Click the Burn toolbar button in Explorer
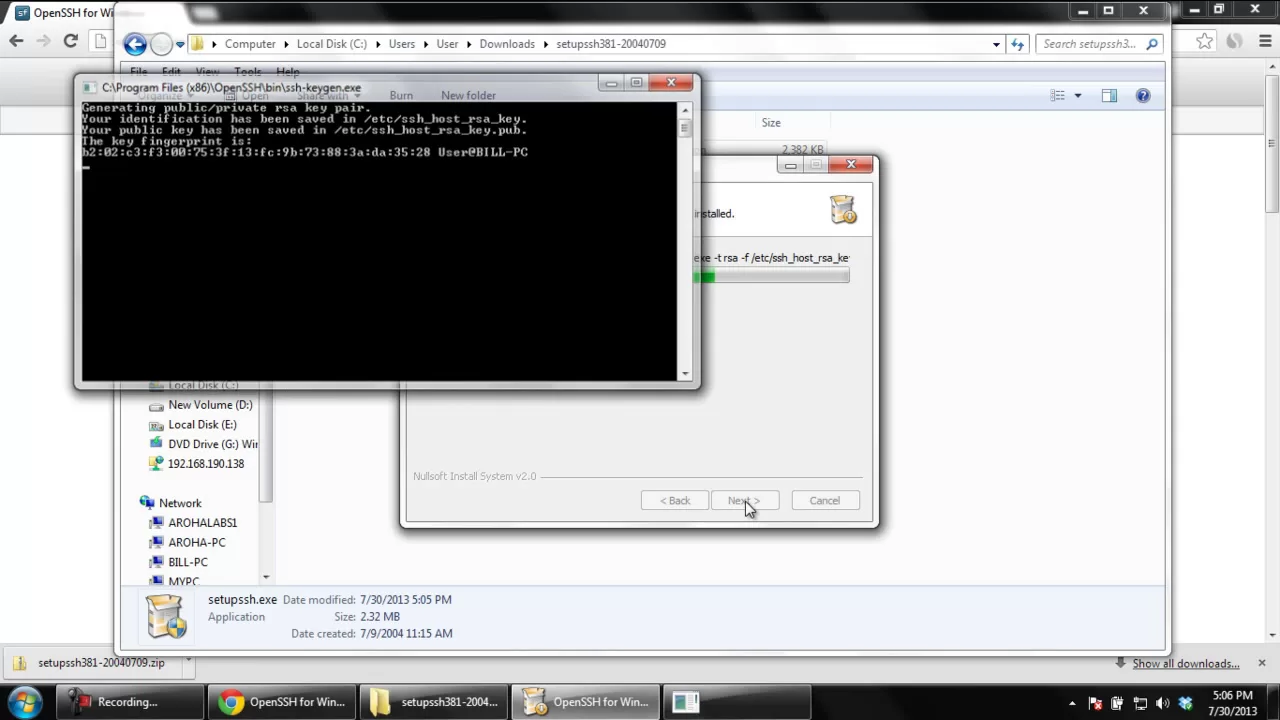Screen dimensions: 1280x720 coord(401,95)
